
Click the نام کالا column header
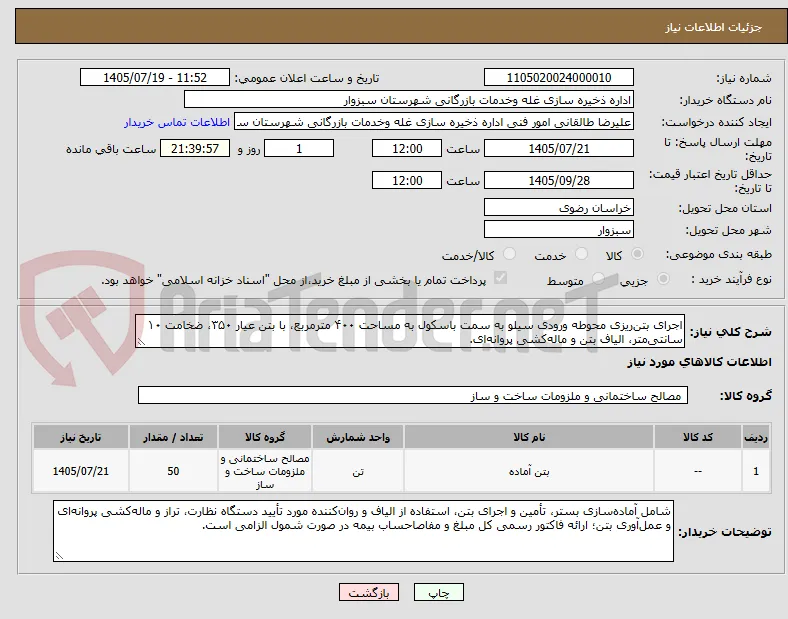529,437
